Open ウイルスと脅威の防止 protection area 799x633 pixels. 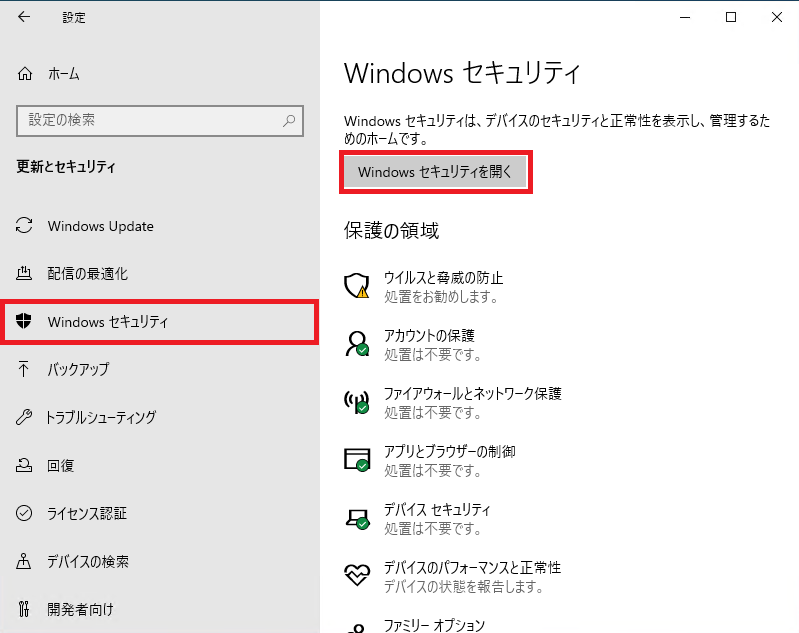pyautogui.click(x=443, y=278)
